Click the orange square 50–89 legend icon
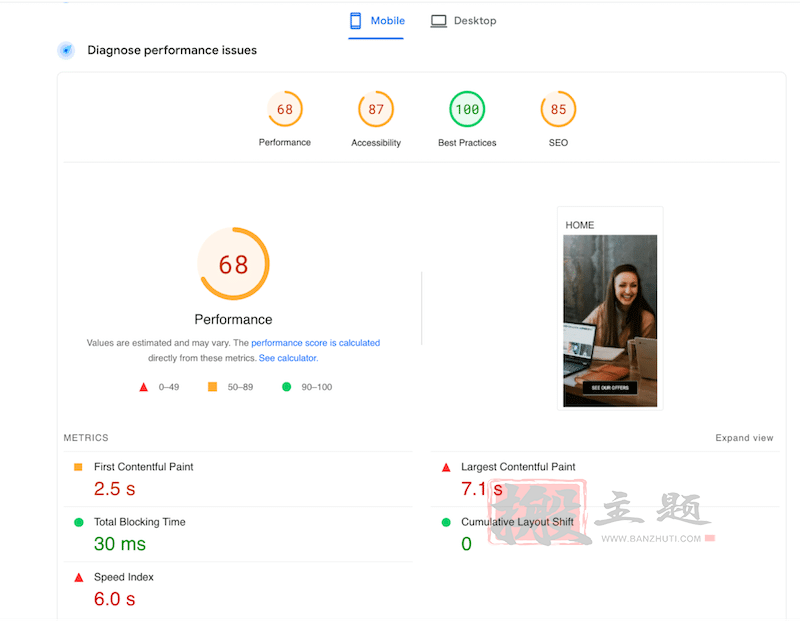Screen dimensions: 800x621 pos(212,387)
